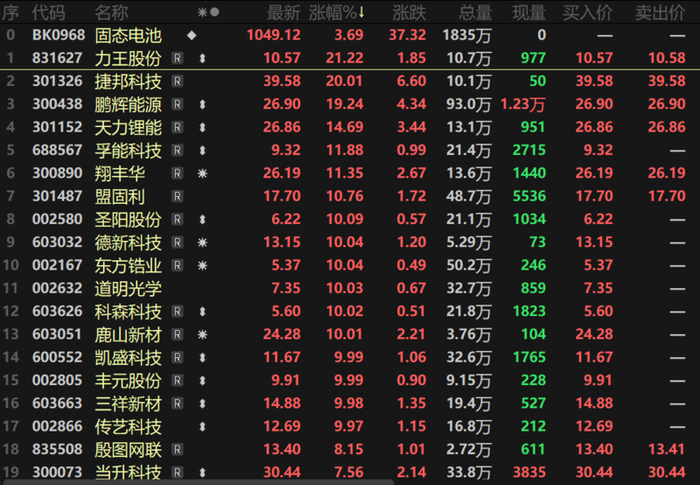Sort by the 卖出价 column header
The height and width of the screenshot is (485, 700).
(x=660, y=13)
